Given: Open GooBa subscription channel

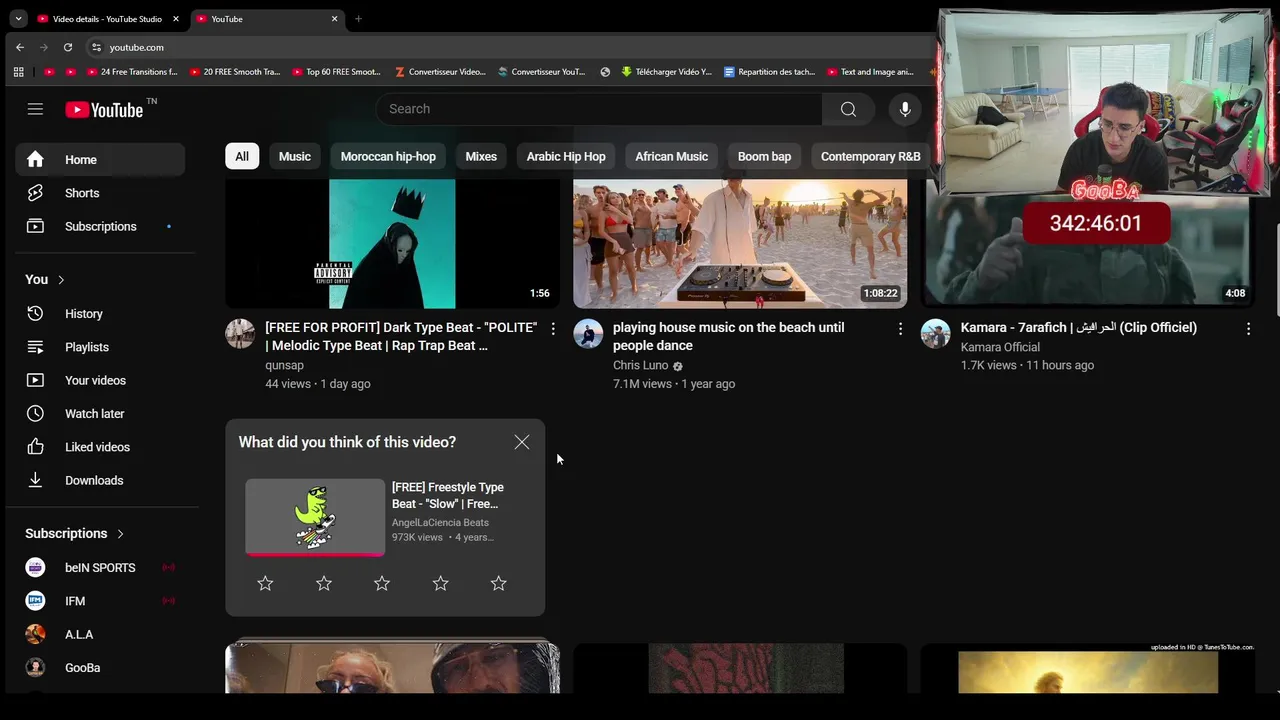Looking at the screenshot, I should [100, 668].
